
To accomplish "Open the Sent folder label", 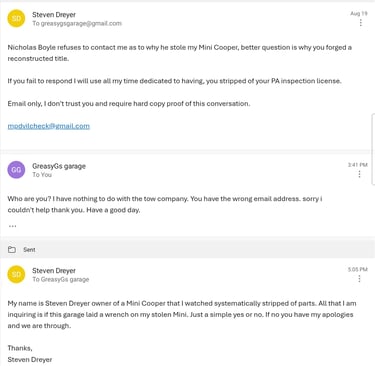I will (29, 250).
